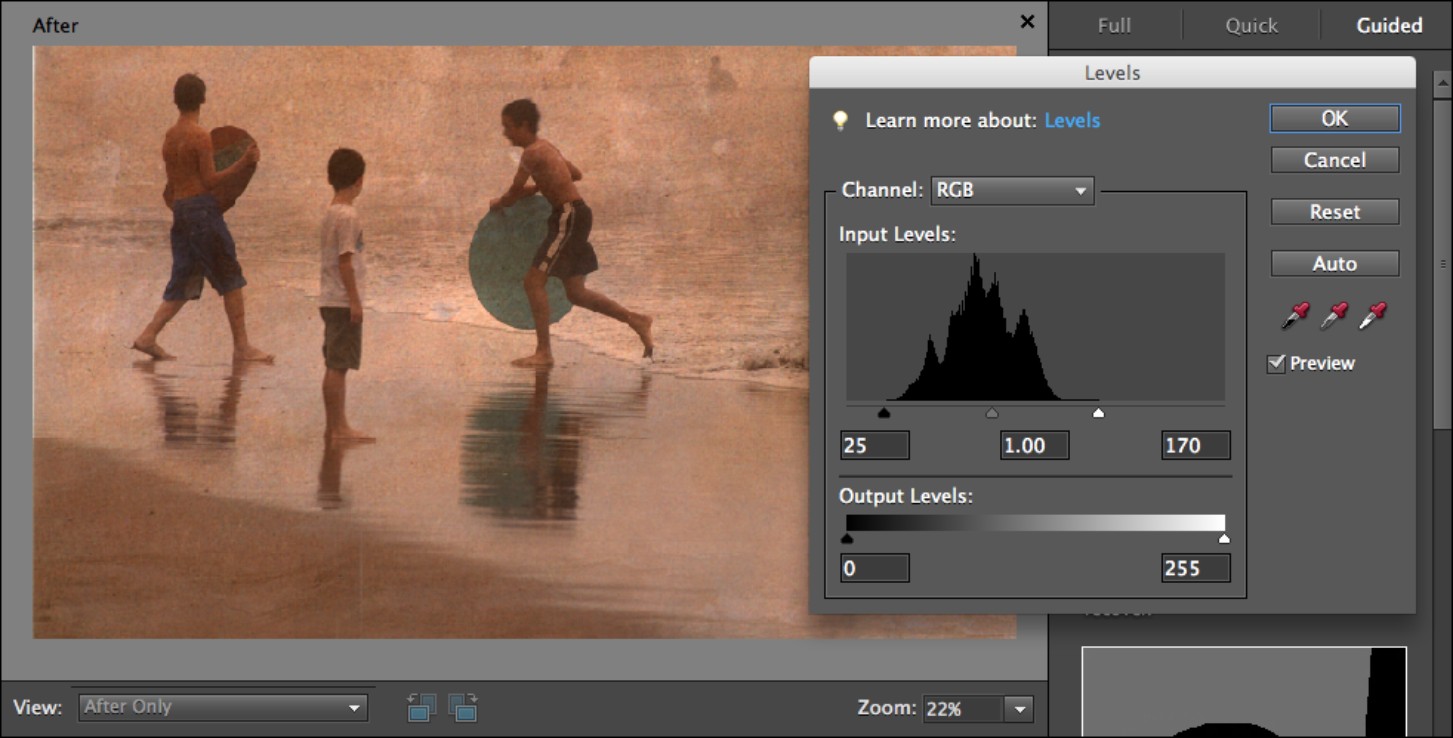The width and height of the screenshot is (1453, 738).
Task: Select the black point eyedropper
Action: tap(1296, 316)
